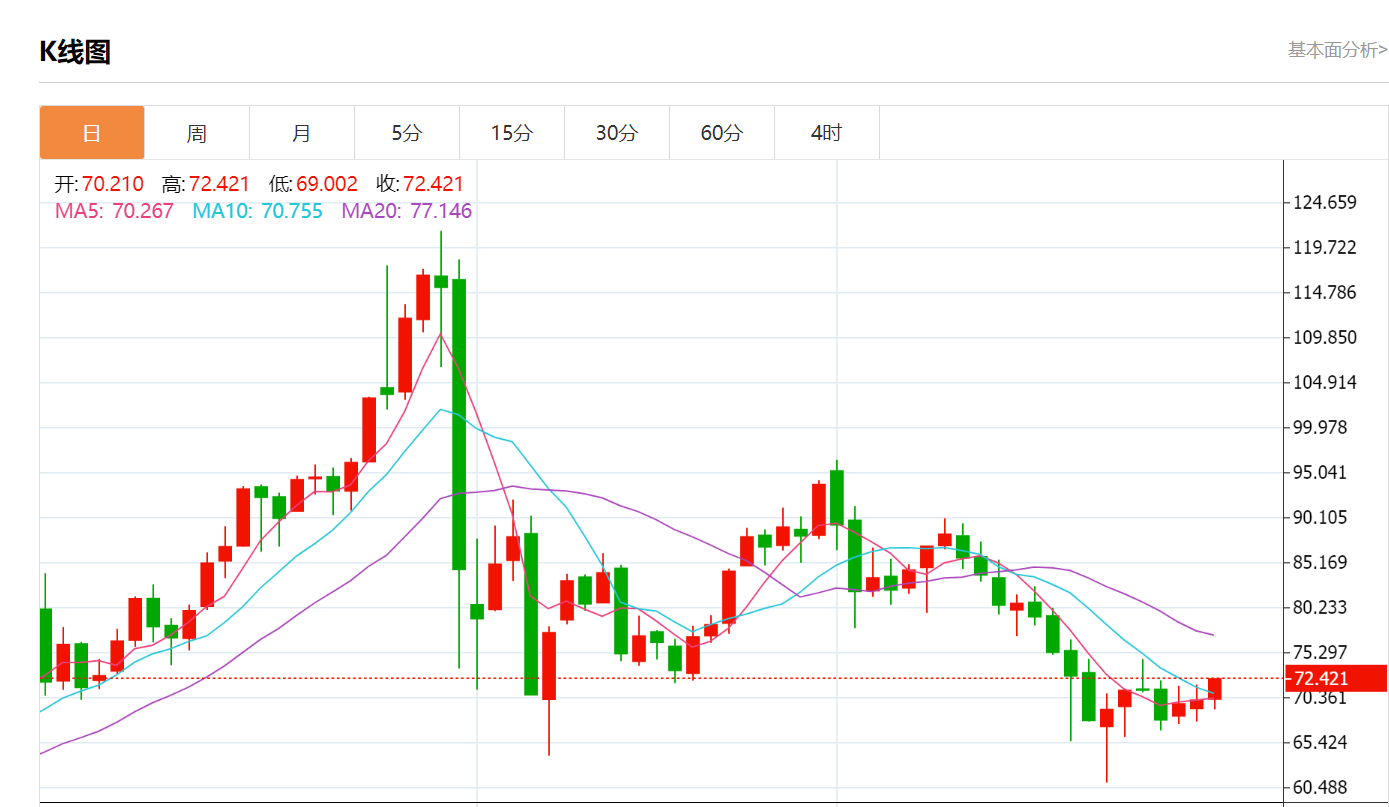The image size is (1389, 807).
Task: Choose the 30分 interval tab
Action: tap(617, 133)
